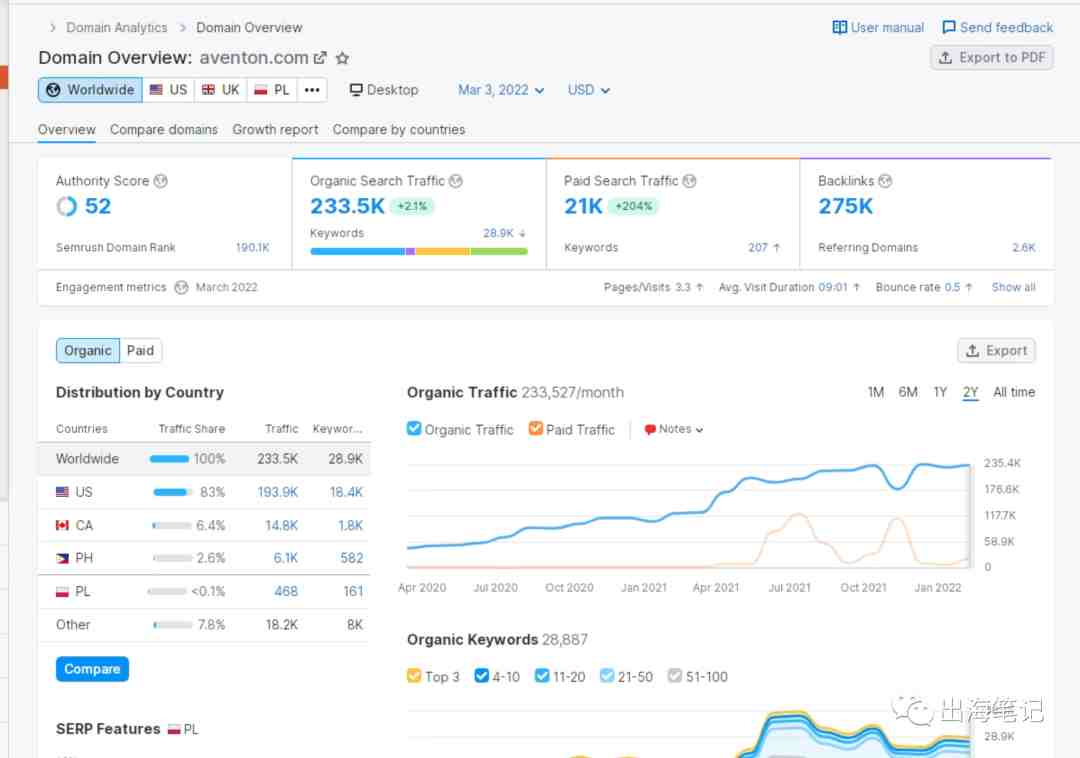Show all engagement metrics
The width and height of the screenshot is (1080, 758).
[x=1013, y=287]
